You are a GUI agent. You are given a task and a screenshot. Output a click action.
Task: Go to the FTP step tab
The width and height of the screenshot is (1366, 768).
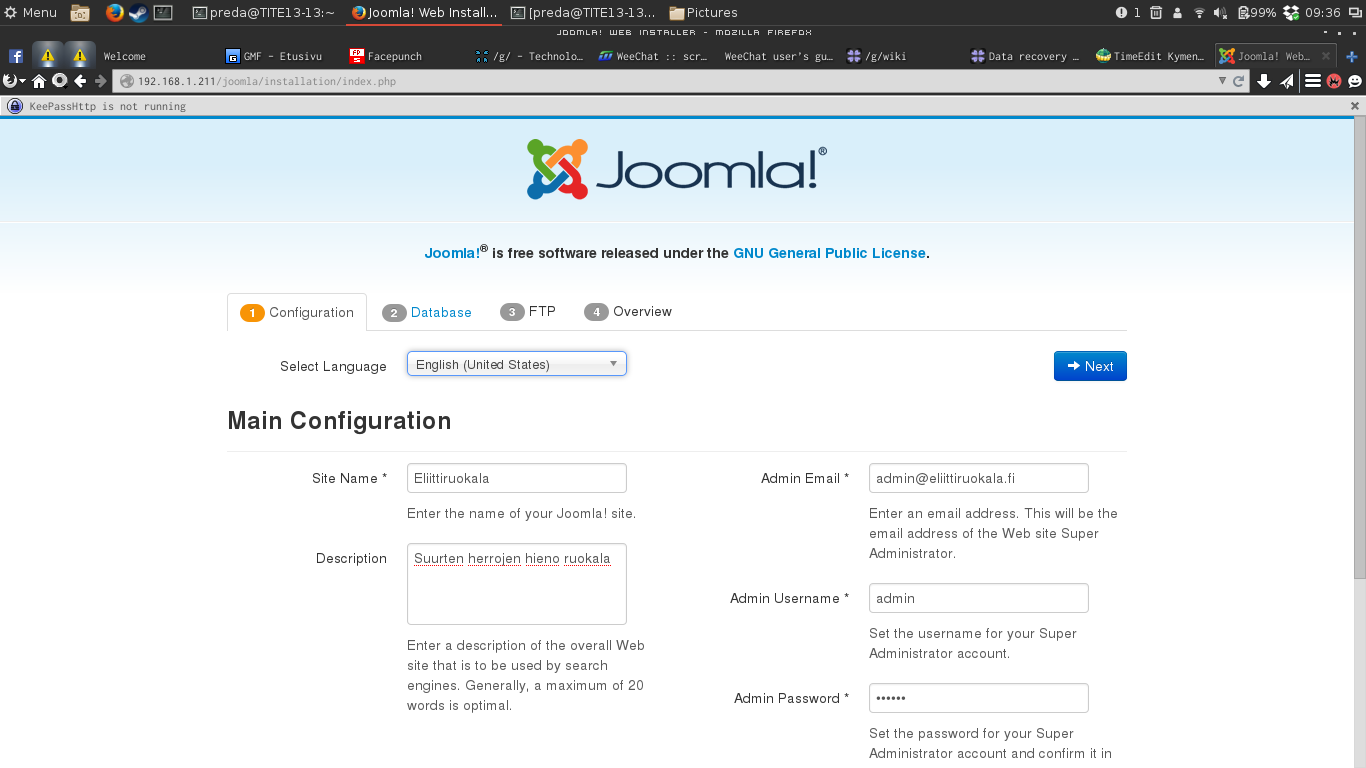tap(528, 312)
